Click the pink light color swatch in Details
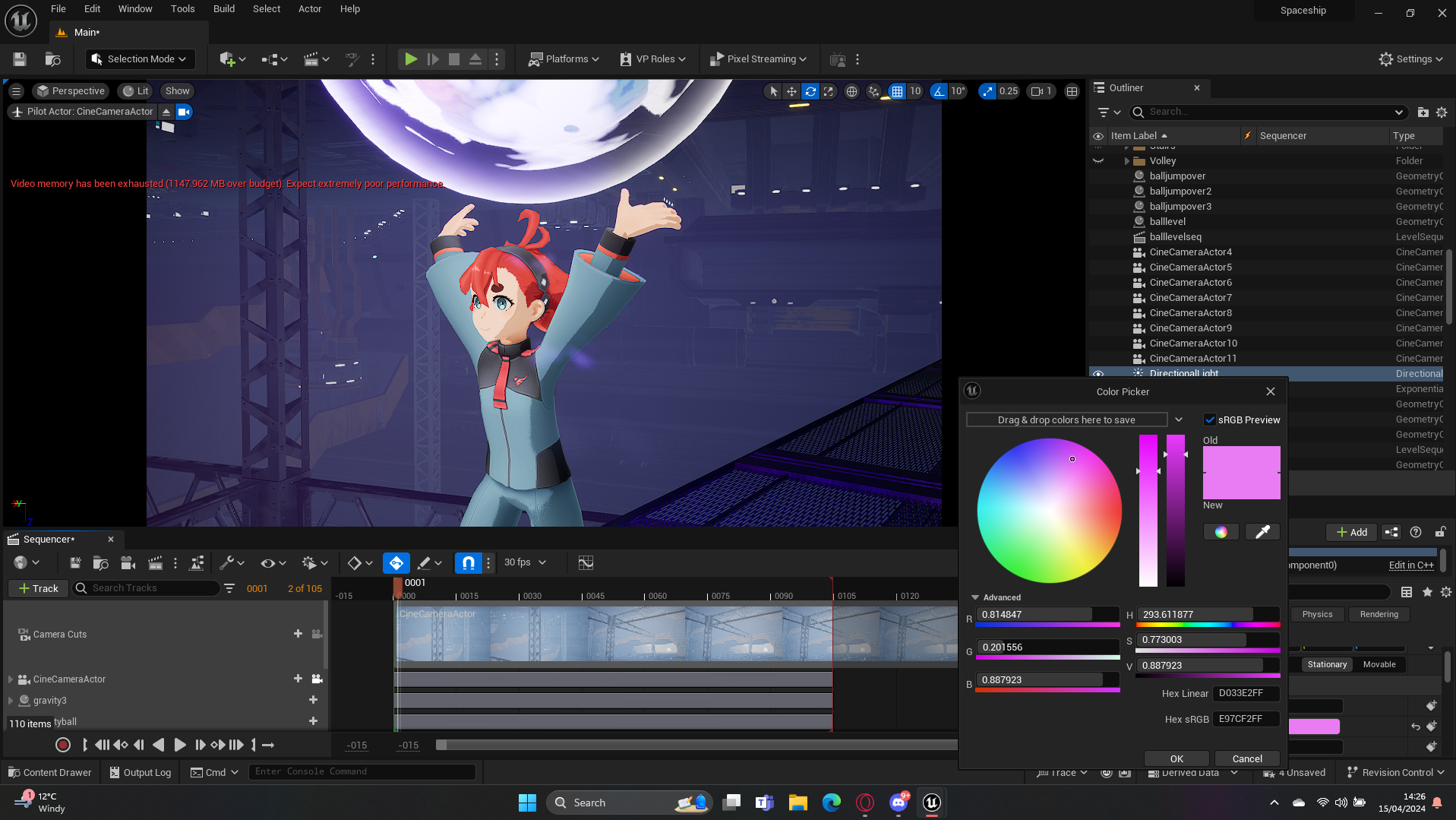The height and width of the screenshot is (820, 1456). coord(1314,727)
